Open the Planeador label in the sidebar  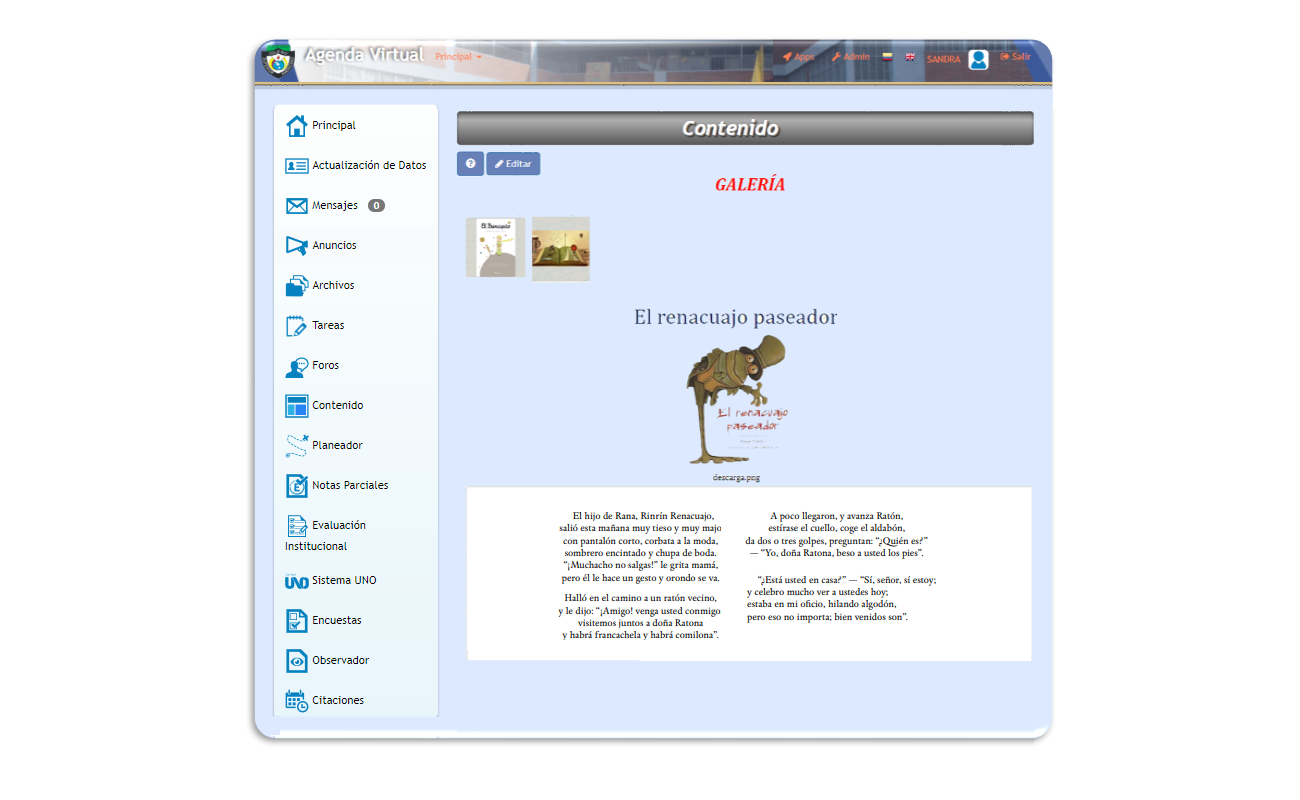[337, 446]
